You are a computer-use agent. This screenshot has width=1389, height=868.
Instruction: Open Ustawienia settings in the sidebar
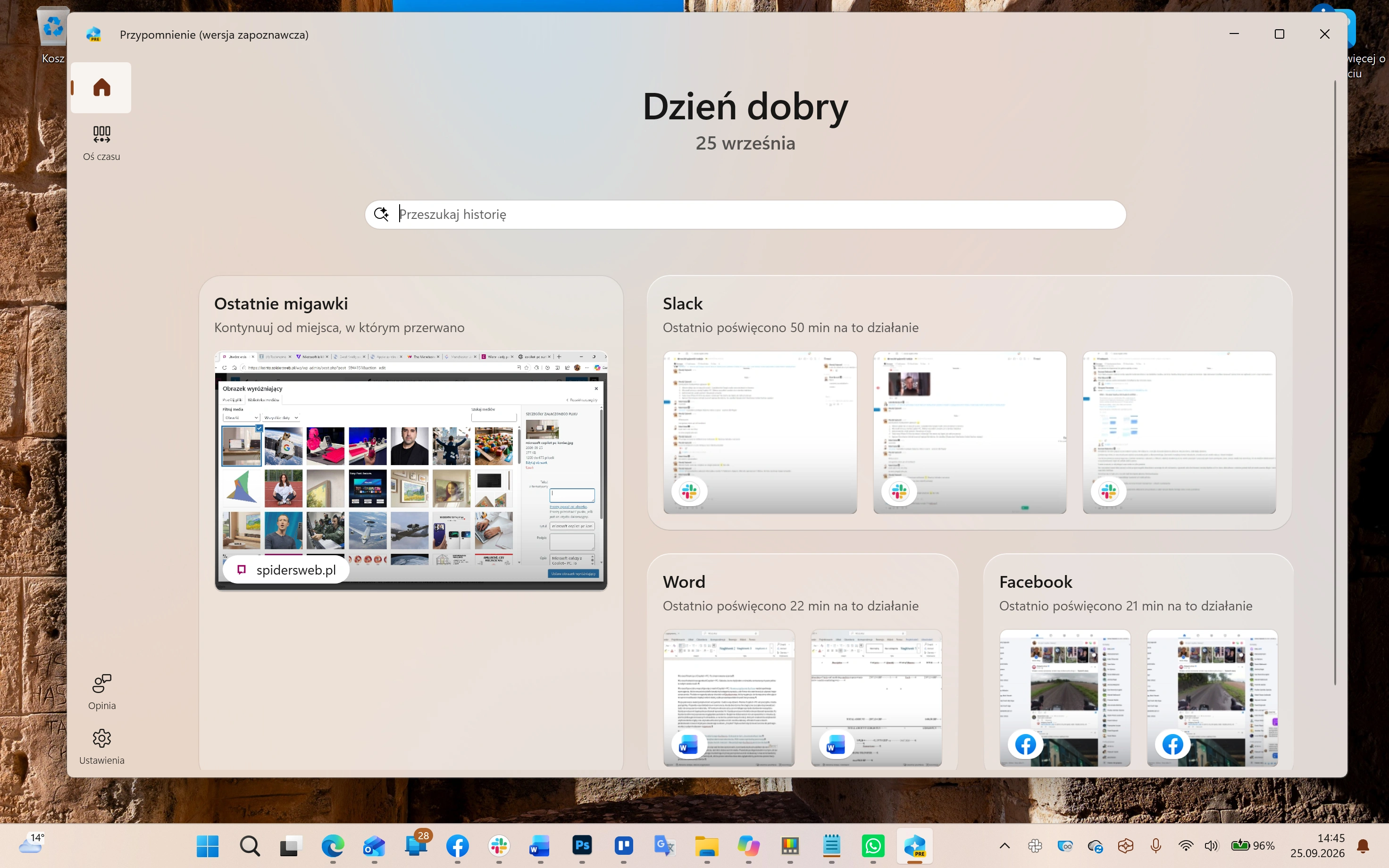click(x=101, y=747)
